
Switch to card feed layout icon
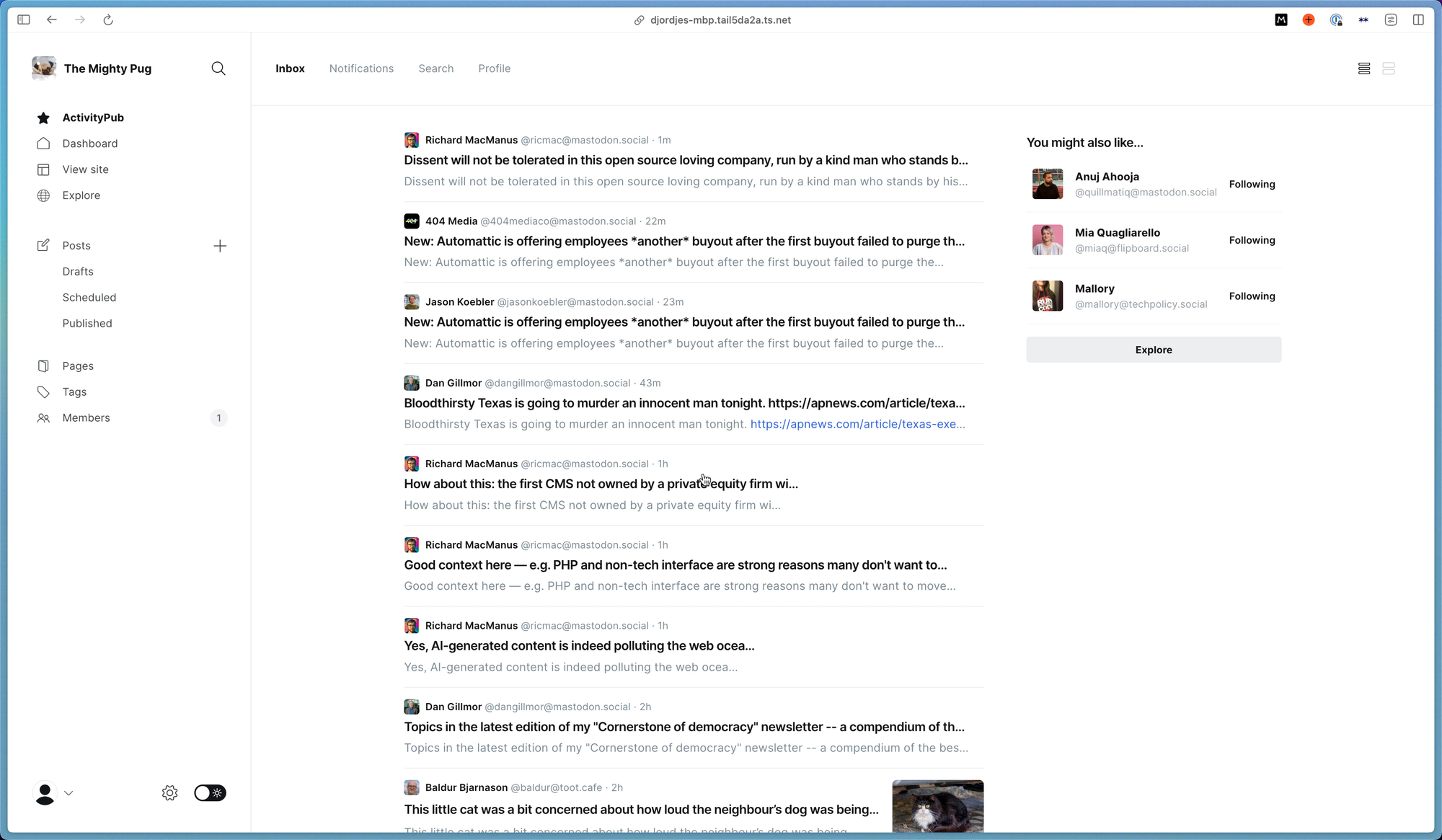tap(1389, 68)
